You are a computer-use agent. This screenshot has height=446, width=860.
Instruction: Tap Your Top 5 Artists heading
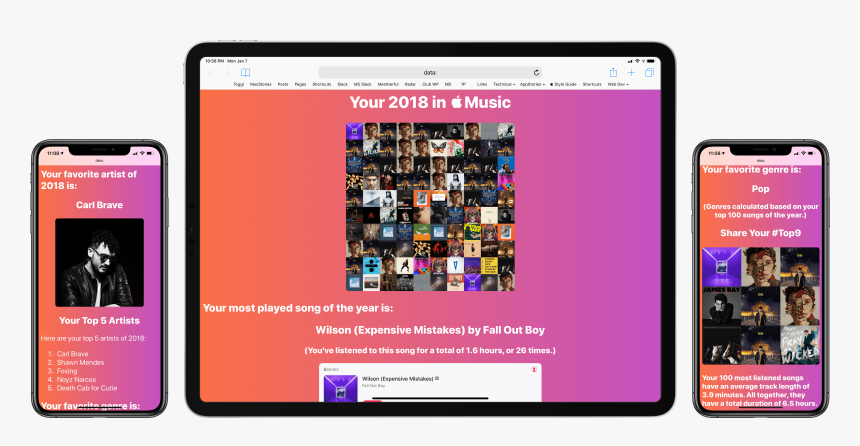coord(99,321)
